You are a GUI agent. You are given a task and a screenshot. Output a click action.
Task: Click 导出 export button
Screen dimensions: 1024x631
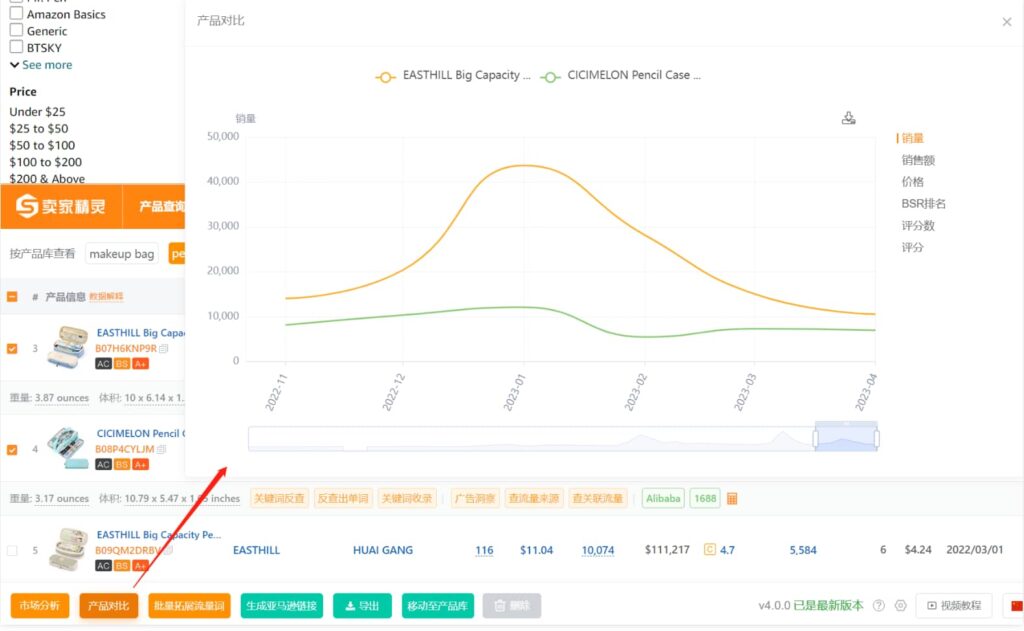coord(362,606)
